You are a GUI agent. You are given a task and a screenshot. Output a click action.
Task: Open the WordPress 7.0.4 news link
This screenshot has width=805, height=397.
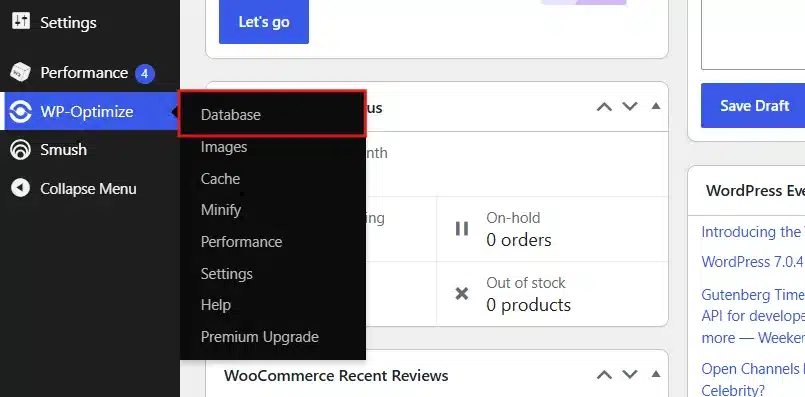tap(753, 262)
